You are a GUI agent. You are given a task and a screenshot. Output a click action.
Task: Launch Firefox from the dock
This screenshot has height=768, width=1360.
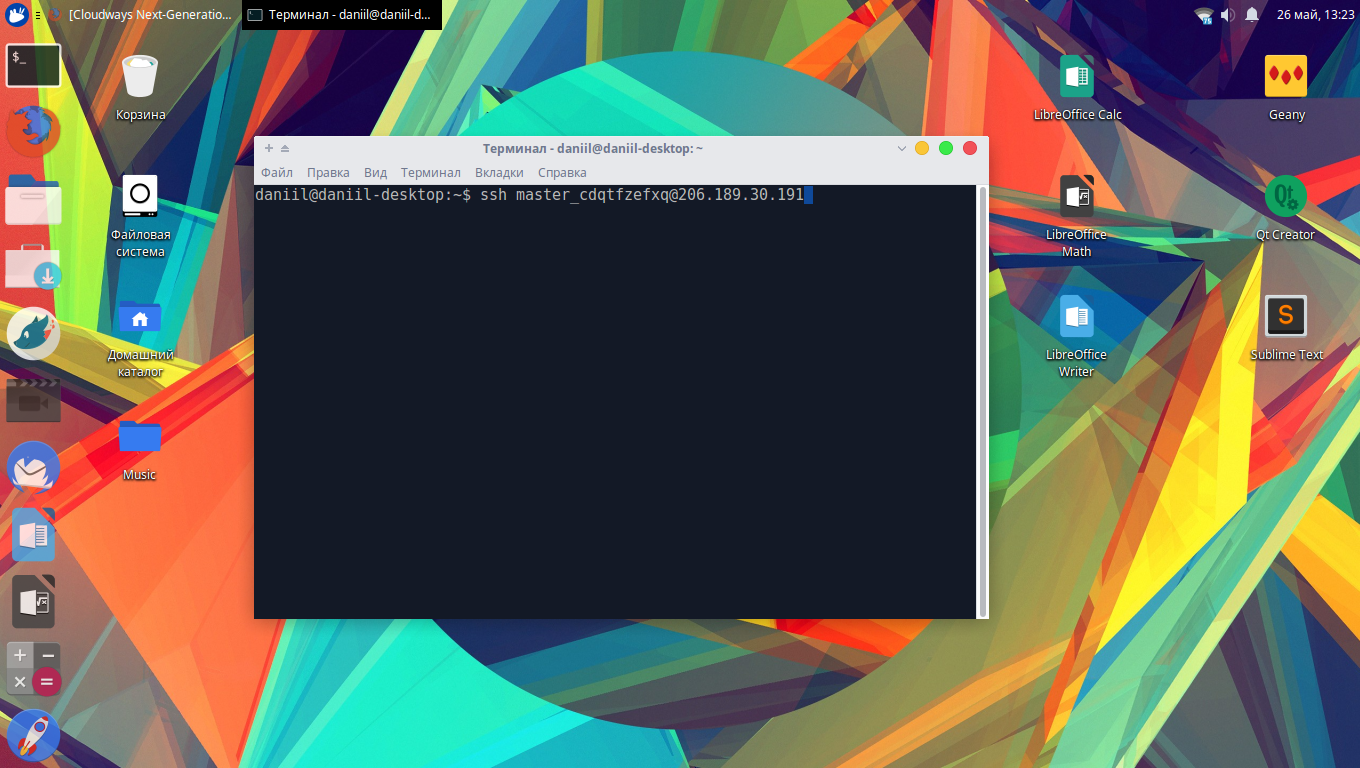[33, 131]
